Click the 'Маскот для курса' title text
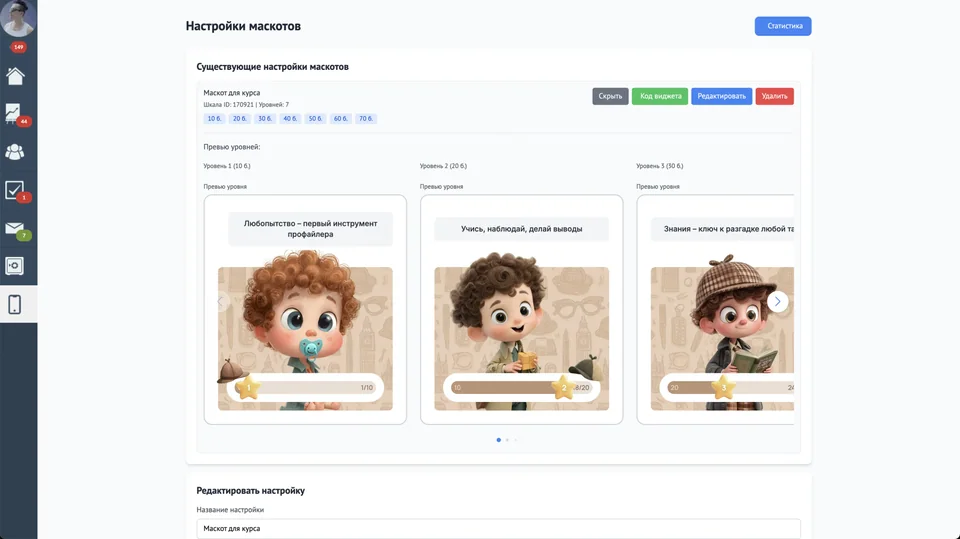Viewport: 960px width, 539px height. pos(231,92)
